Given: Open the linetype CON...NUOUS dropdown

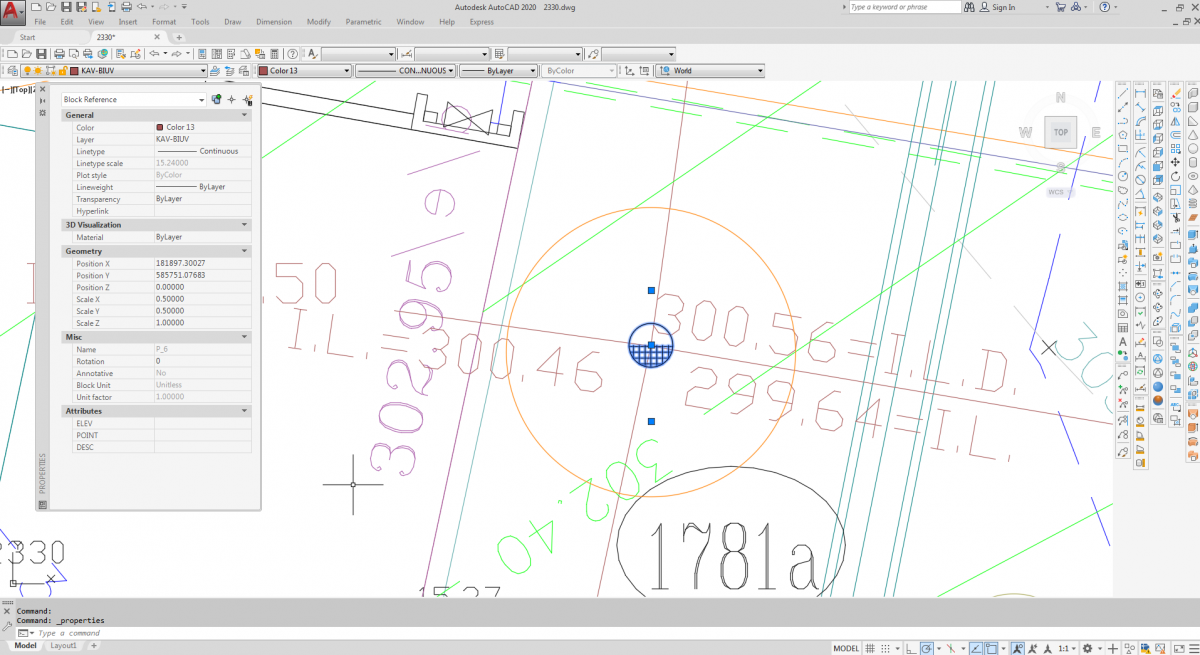Looking at the screenshot, I should point(450,71).
